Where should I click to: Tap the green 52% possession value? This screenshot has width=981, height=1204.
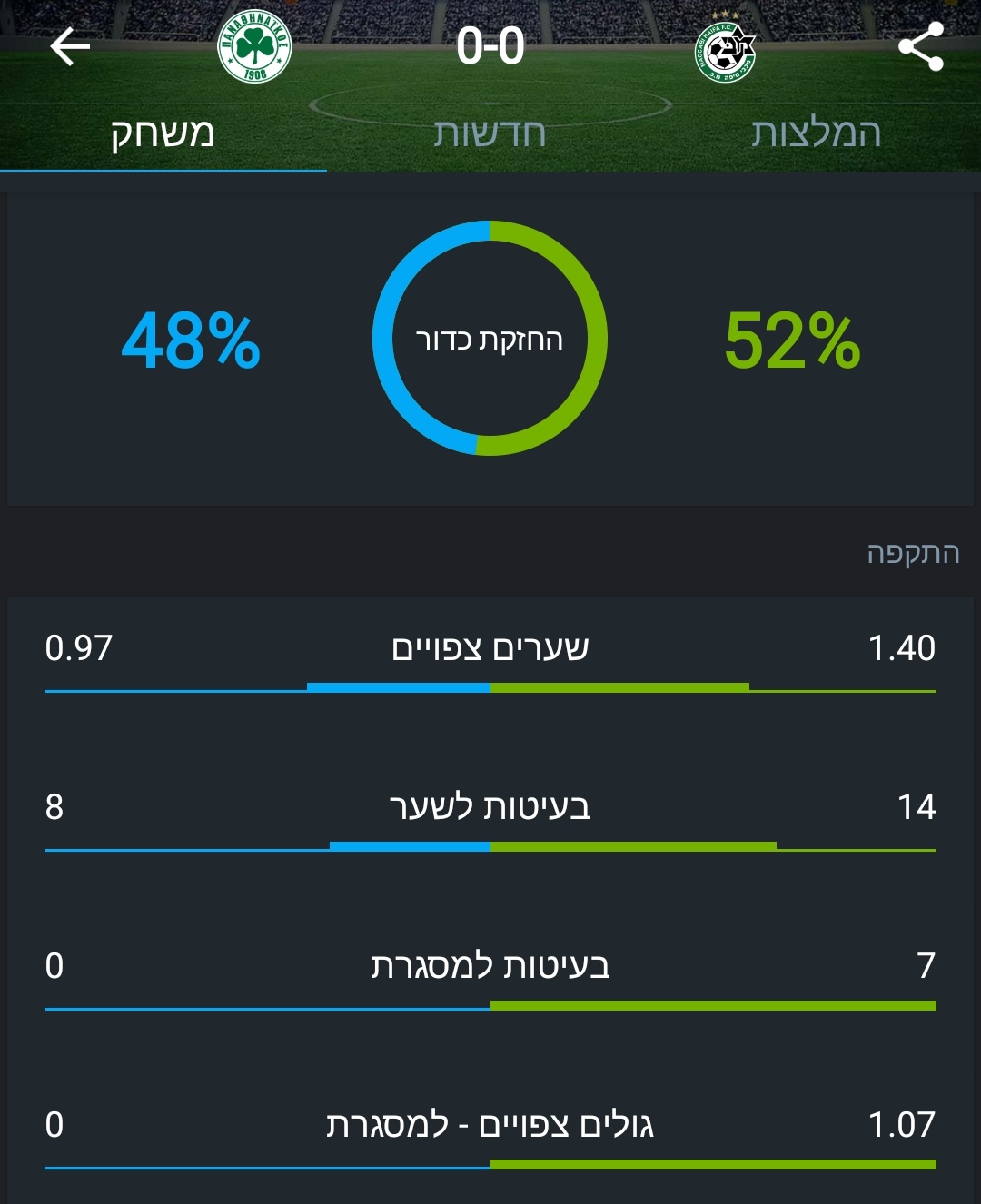(792, 340)
